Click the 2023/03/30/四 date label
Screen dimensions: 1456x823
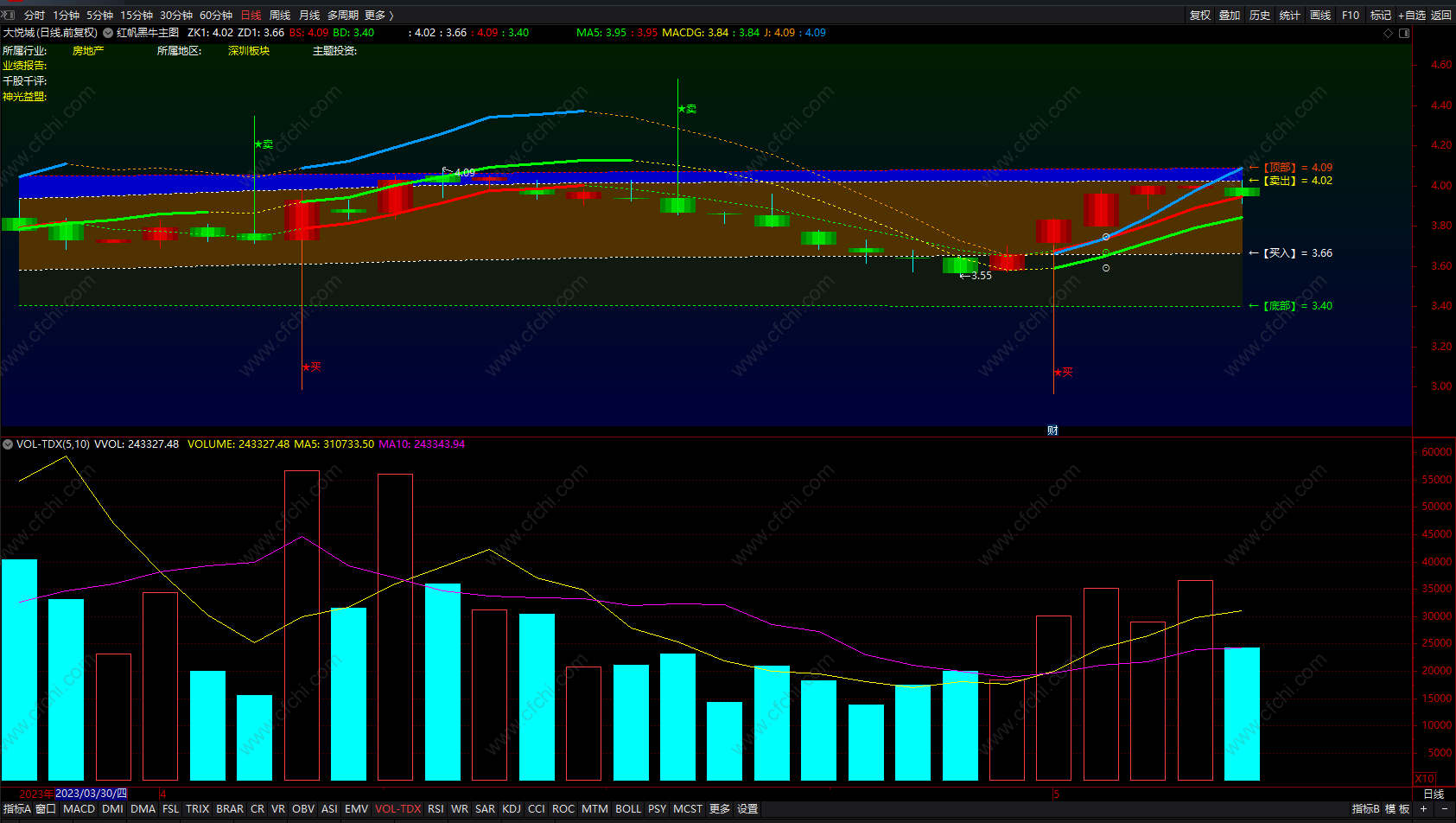point(91,794)
